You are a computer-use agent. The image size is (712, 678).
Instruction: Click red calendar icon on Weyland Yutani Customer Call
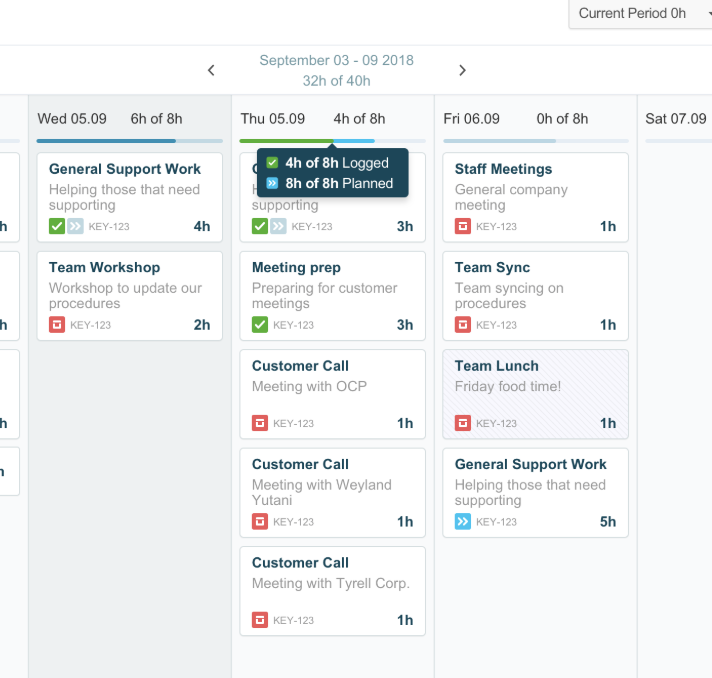tap(260, 521)
